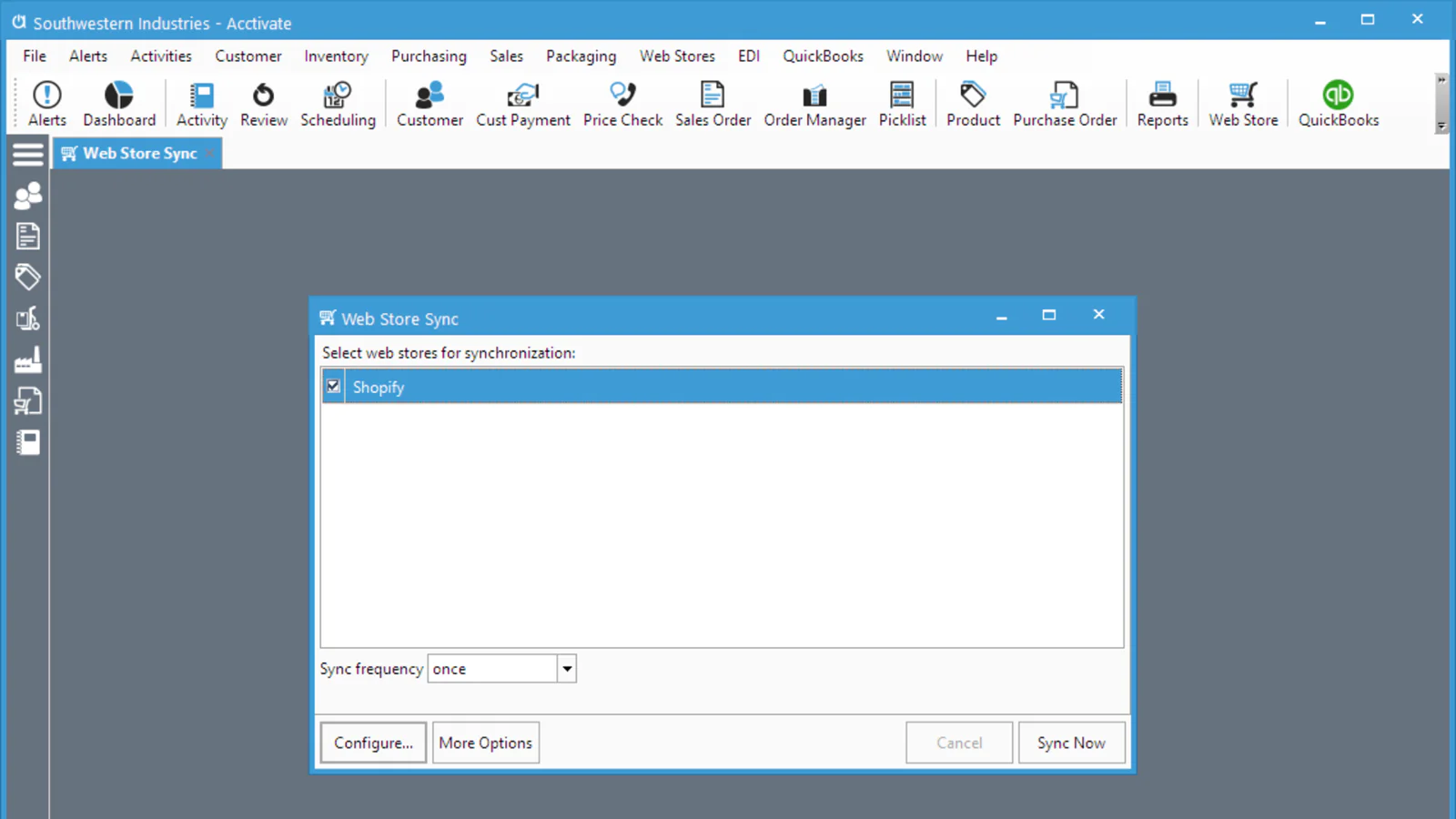Select the Shopify row text

pos(379,387)
